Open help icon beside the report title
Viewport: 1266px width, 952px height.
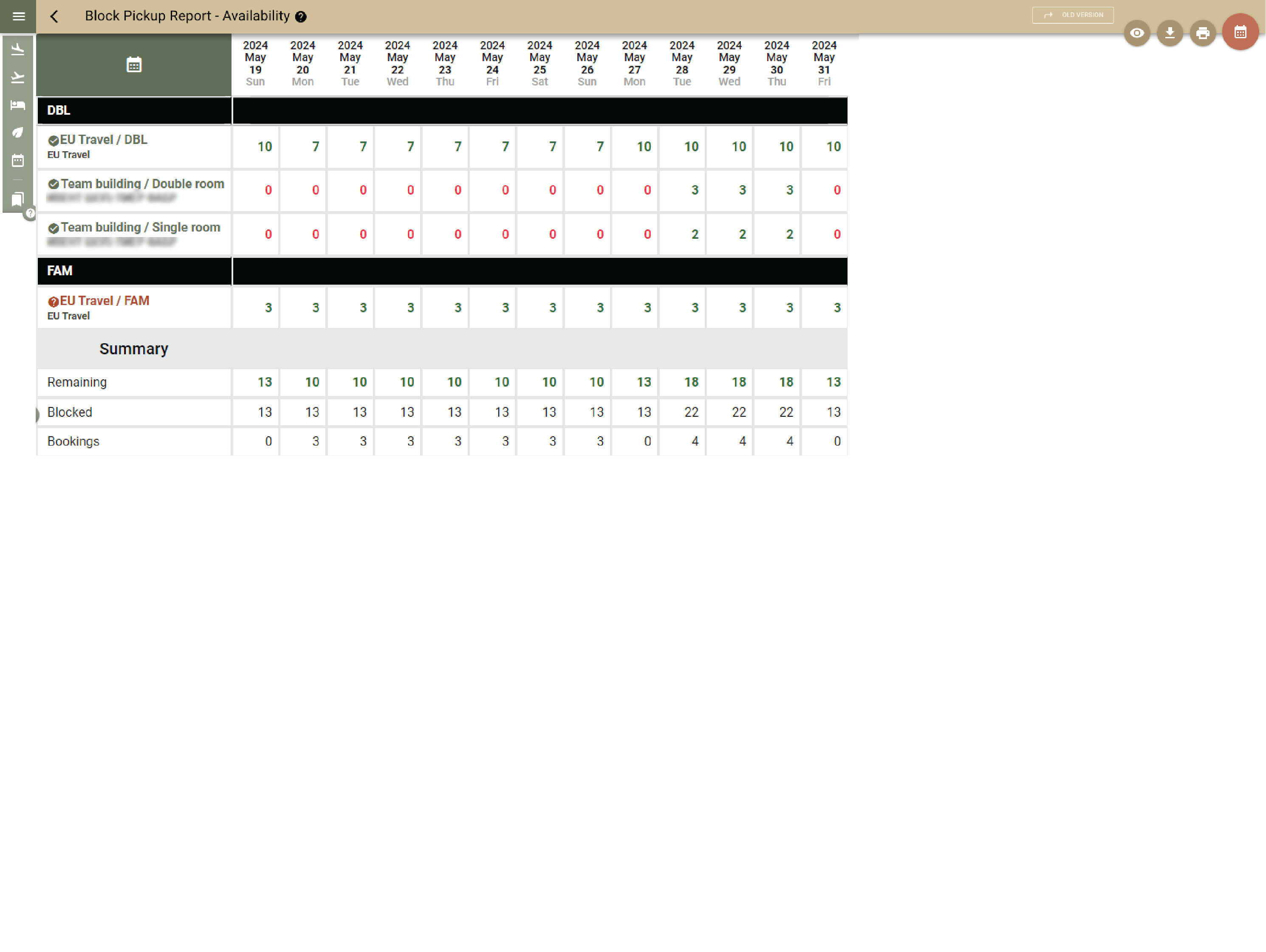tap(301, 17)
